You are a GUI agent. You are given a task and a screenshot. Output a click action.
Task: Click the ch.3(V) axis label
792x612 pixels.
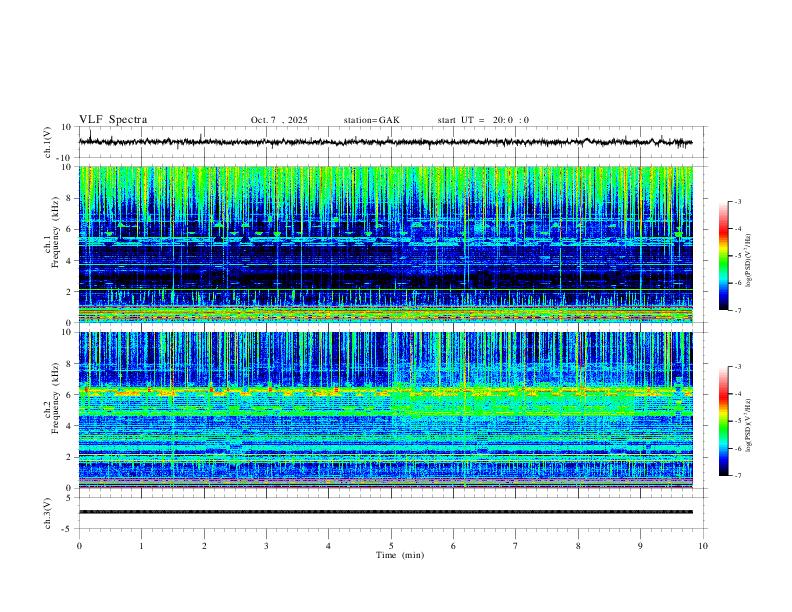coord(48,513)
